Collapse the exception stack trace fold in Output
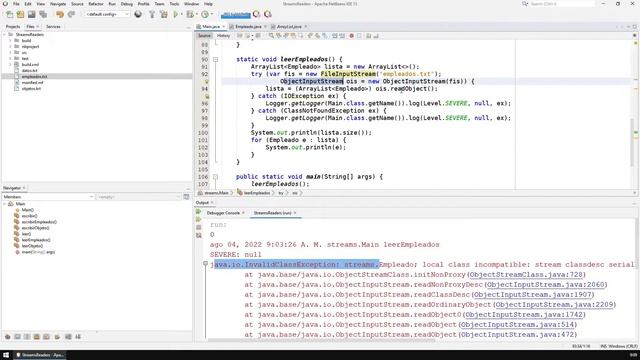 pos(206,264)
